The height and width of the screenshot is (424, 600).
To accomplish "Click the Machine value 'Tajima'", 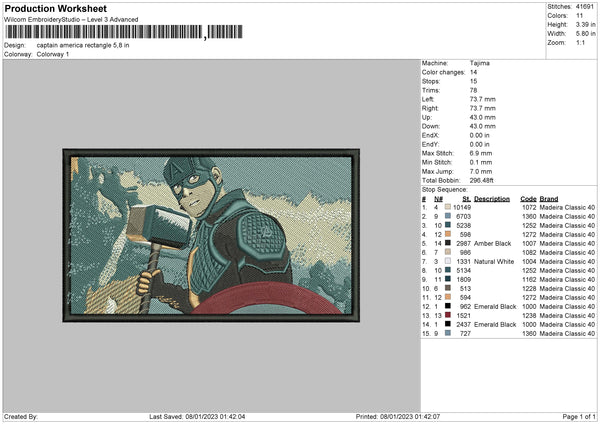I will tap(479, 63).
